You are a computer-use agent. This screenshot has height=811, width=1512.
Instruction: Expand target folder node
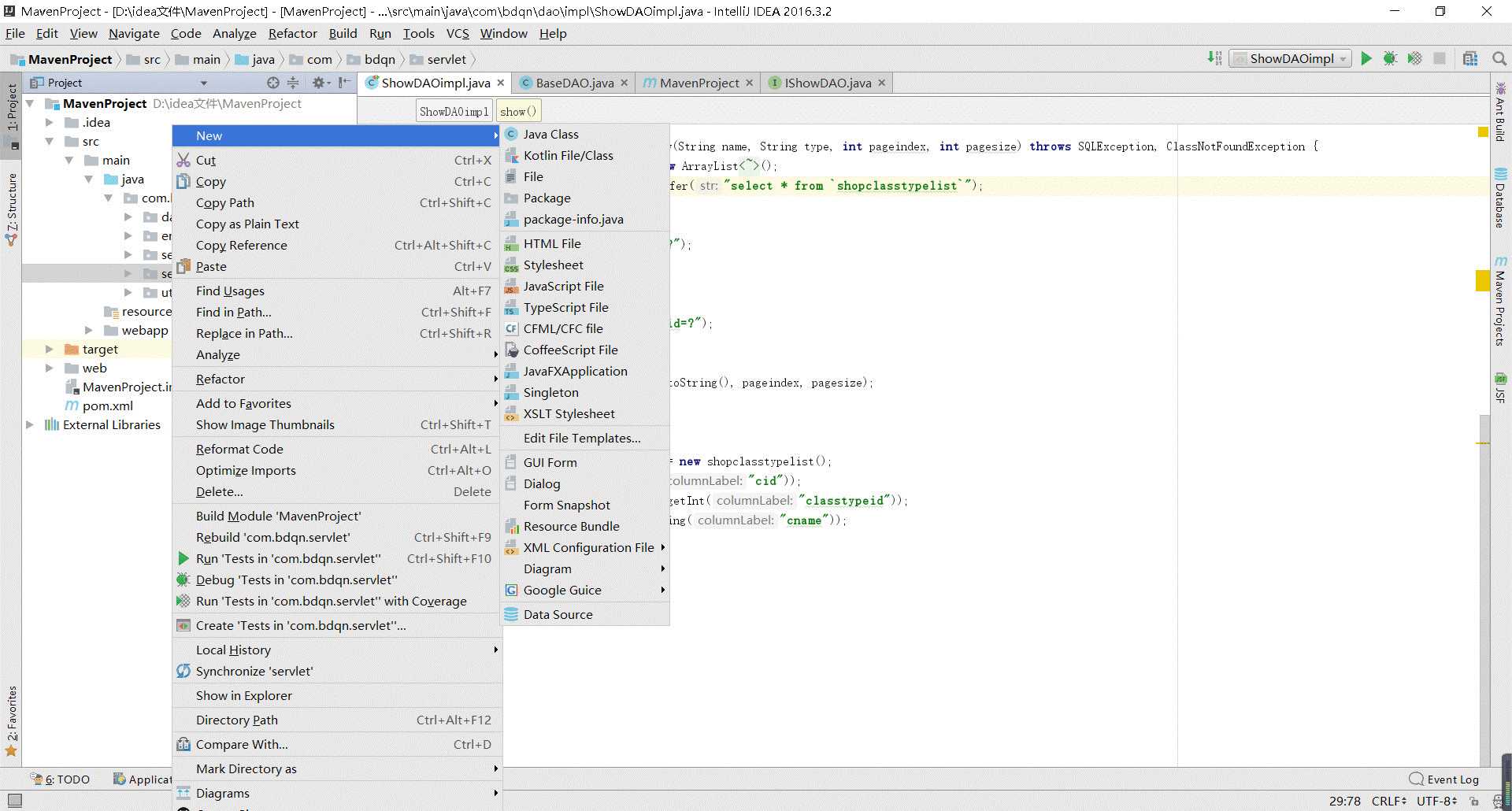[x=49, y=349]
